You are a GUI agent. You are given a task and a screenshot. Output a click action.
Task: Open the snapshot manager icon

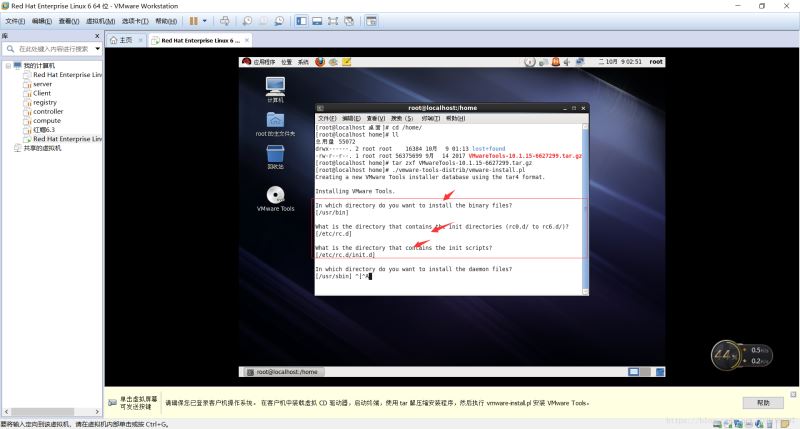tap(279, 20)
